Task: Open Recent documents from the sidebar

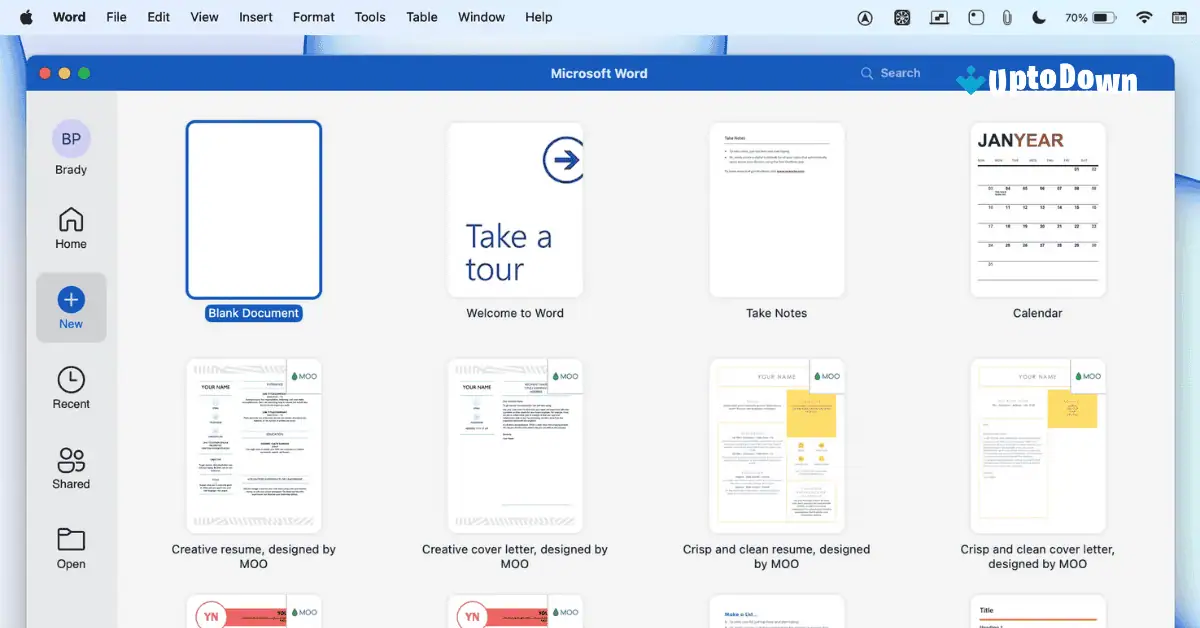Action: pos(70,388)
